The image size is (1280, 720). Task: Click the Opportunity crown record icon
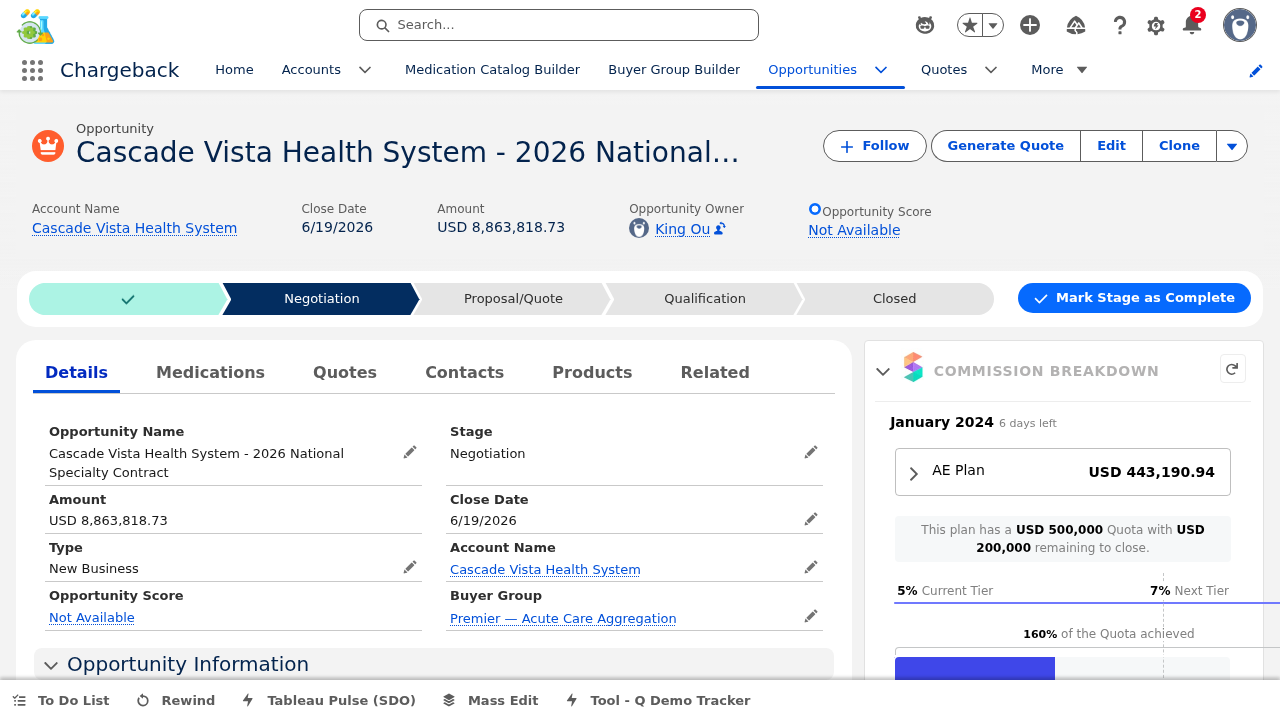click(x=48, y=146)
